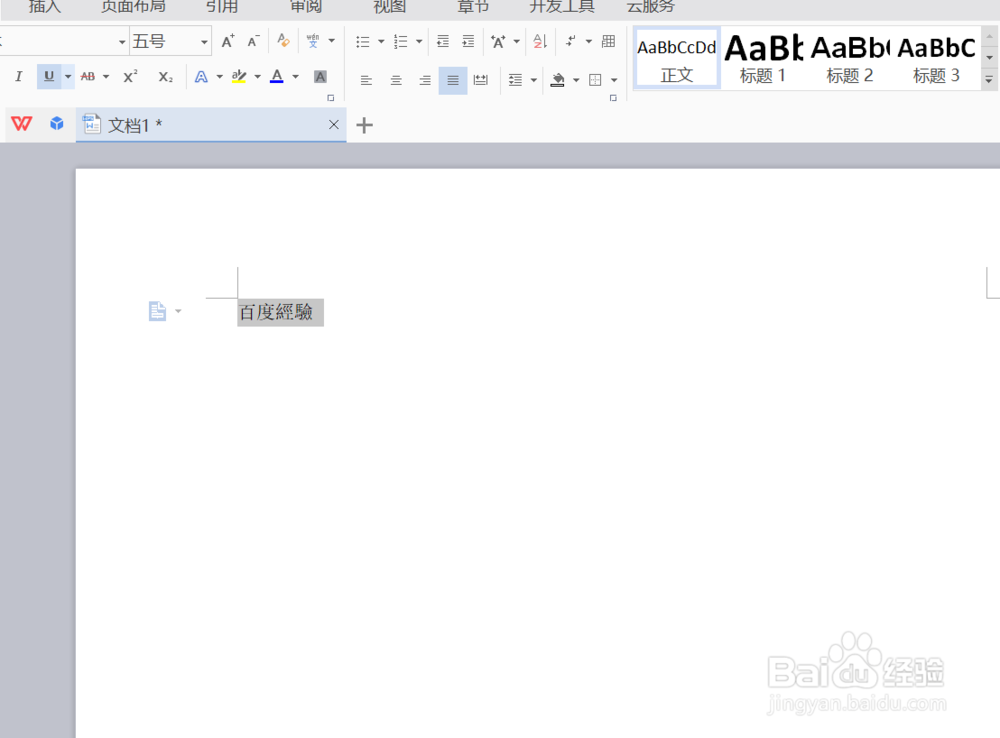Viewport: 1000px width, 738px height.
Task: Increase paragraph indent
Action: 468,41
